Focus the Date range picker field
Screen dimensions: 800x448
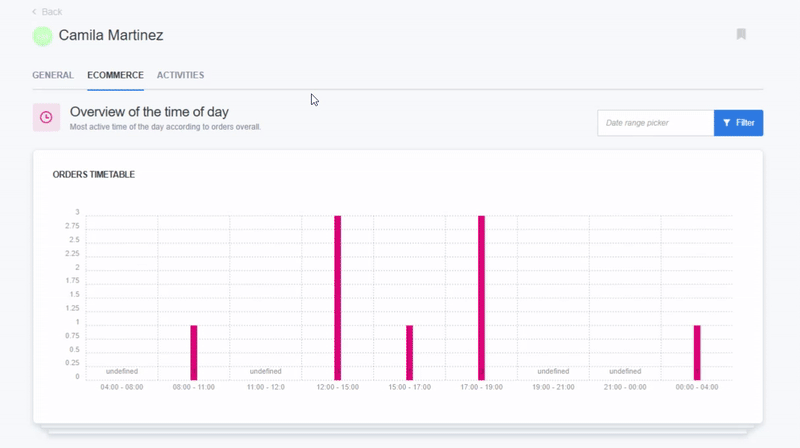[x=655, y=123]
